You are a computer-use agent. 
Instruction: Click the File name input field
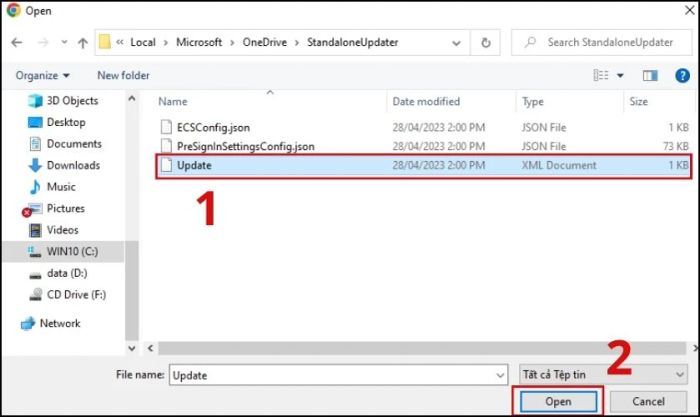click(x=338, y=375)
